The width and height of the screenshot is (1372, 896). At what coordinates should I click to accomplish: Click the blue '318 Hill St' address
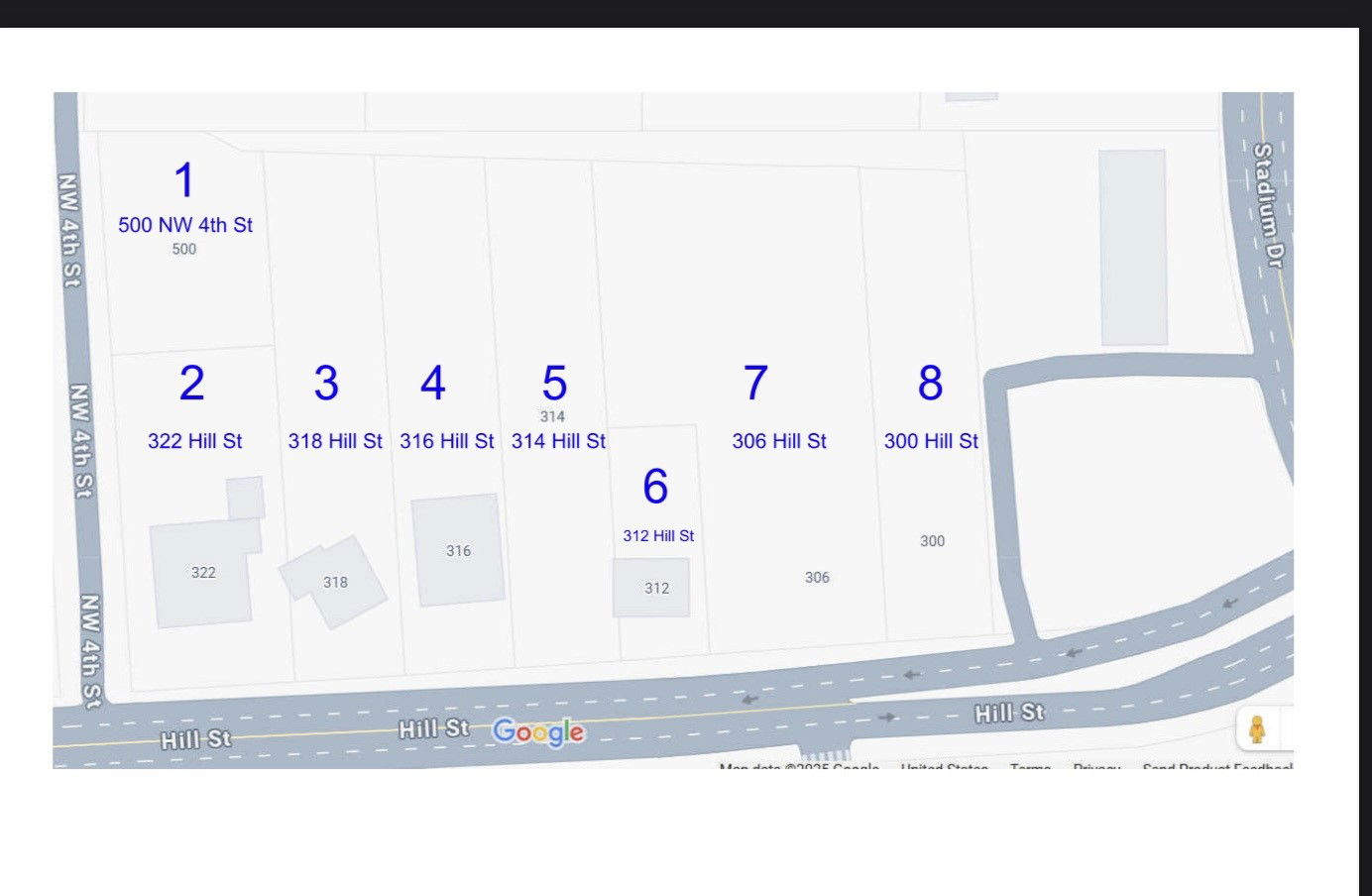coord(335,441)
